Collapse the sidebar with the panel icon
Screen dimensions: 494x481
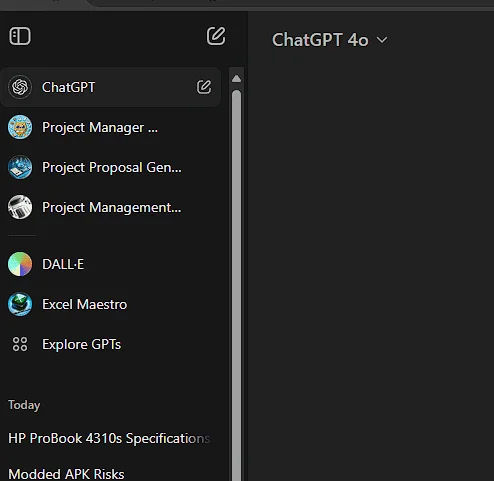[20, 36]
